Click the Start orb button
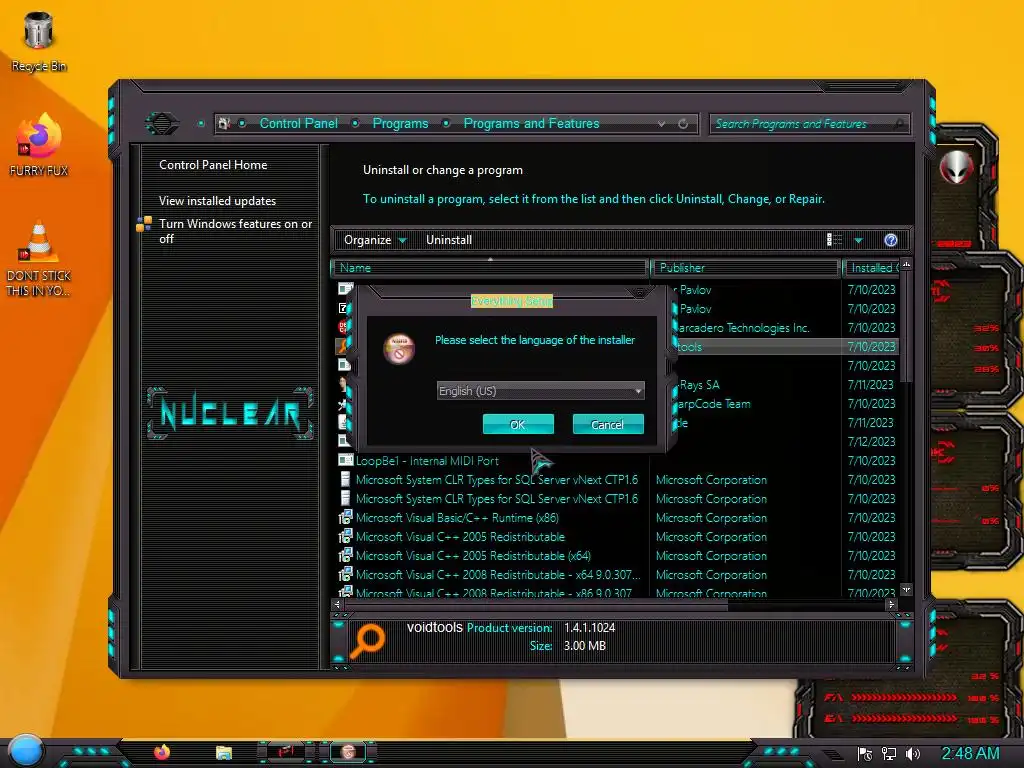The height and width of the screenshot is (768, 1024). click(x=26, y=750)
